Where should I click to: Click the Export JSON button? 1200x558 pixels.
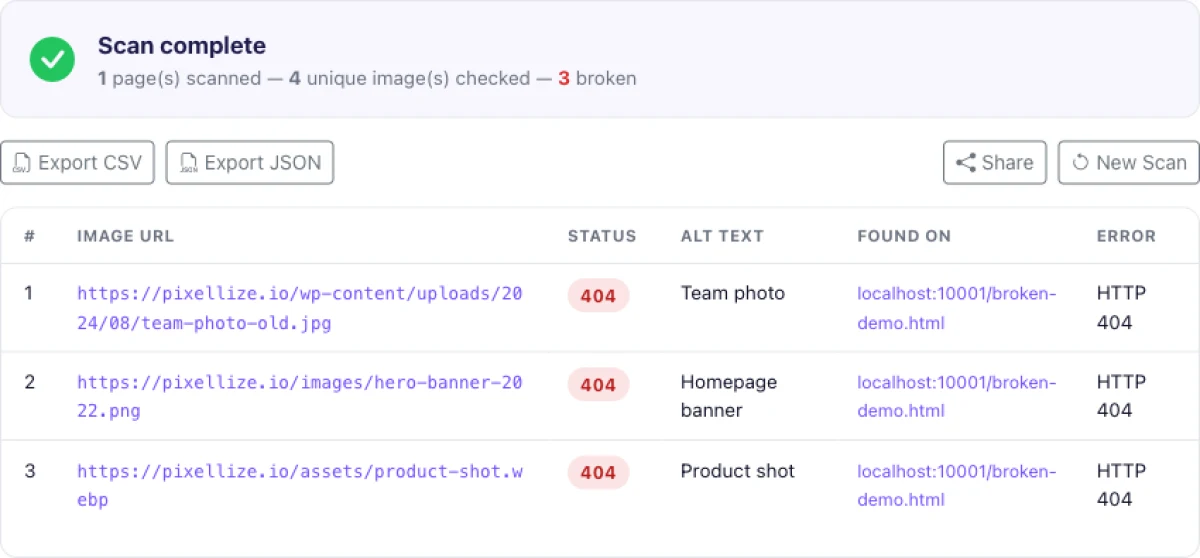point(250,163)
